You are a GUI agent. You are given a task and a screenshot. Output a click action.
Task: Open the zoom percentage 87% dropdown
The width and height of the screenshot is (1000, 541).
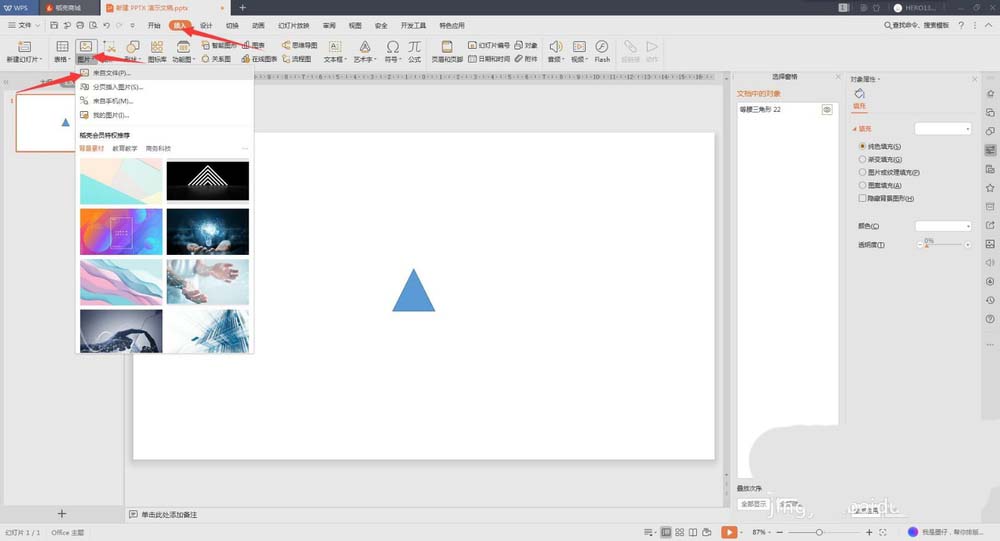pyautogui.click(x=761, y=532)
